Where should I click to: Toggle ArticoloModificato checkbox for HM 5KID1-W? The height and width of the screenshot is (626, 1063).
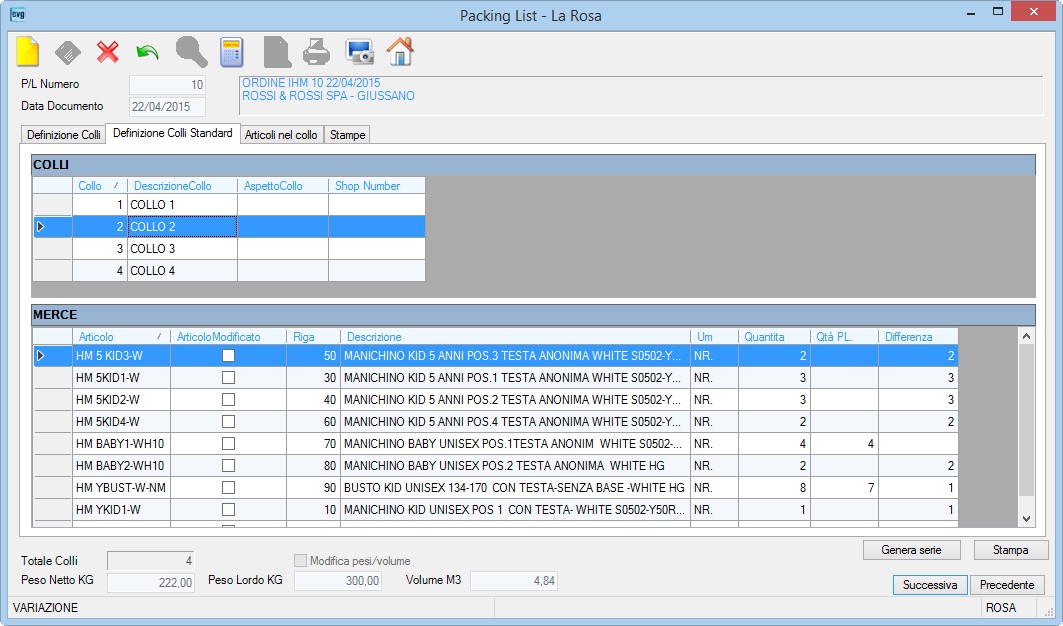tap(228, 378)
